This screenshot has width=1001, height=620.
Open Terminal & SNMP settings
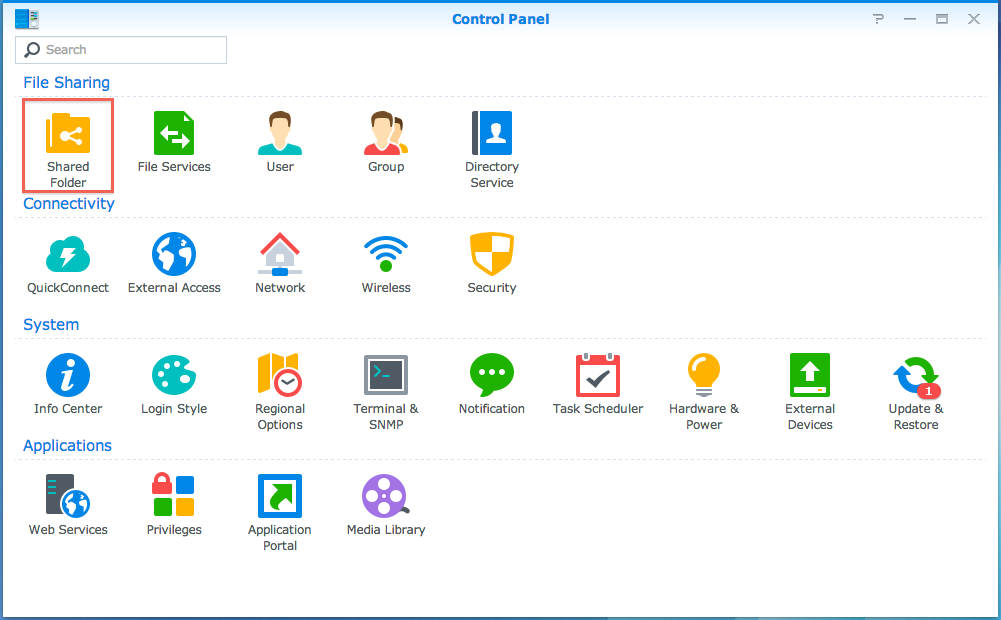(x=386, y=376)
